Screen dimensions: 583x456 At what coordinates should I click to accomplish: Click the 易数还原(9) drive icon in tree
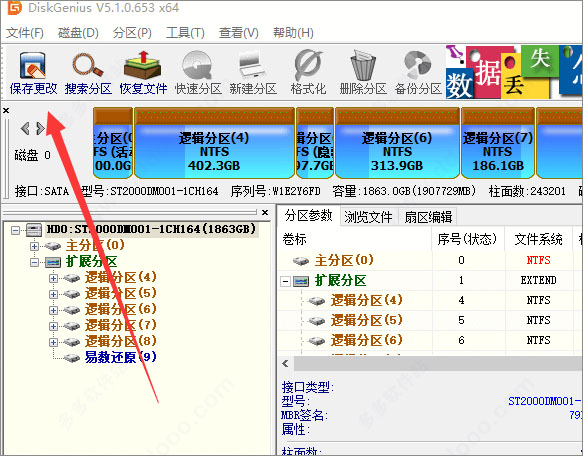(x=72, y=358)
